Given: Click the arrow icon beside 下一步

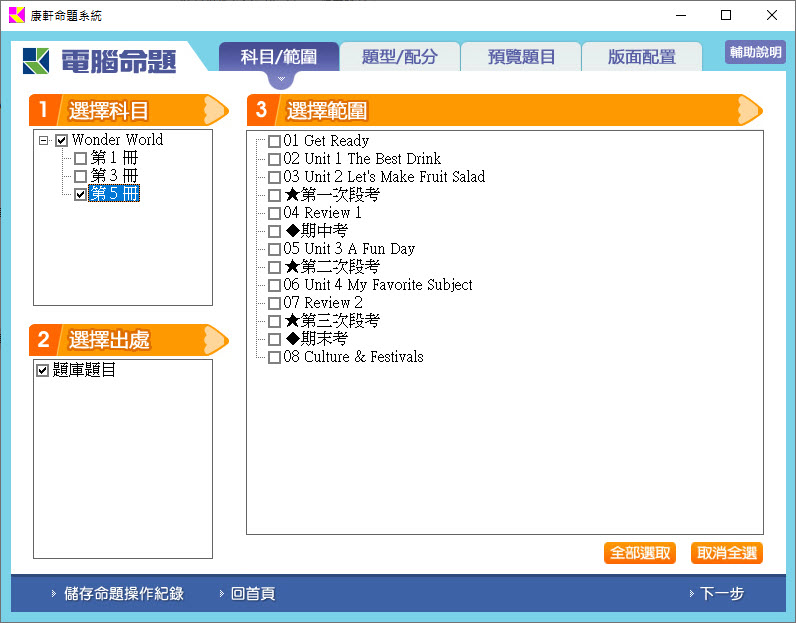Looking at the screenshot, I should click(691, 594).
